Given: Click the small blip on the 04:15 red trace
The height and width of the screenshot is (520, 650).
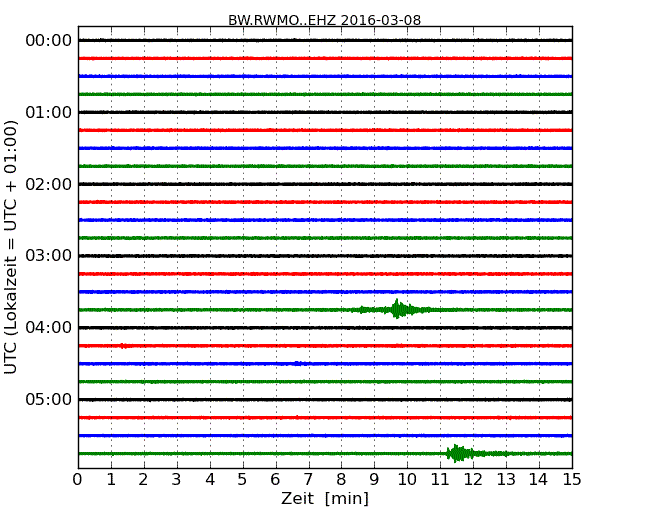Looking at the screenshot, I should pyautogui.click(x=123, y=346).
